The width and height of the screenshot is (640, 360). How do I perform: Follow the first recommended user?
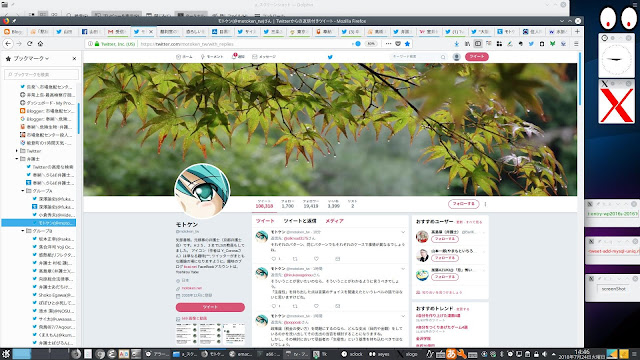444,239
